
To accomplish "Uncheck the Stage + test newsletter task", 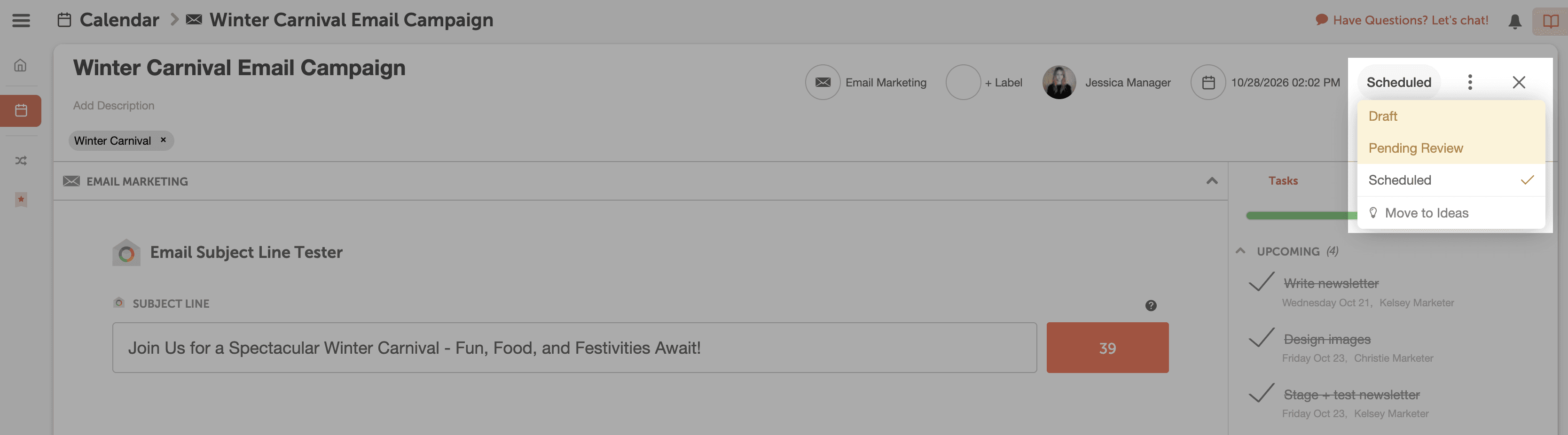I will (1261, 393).
